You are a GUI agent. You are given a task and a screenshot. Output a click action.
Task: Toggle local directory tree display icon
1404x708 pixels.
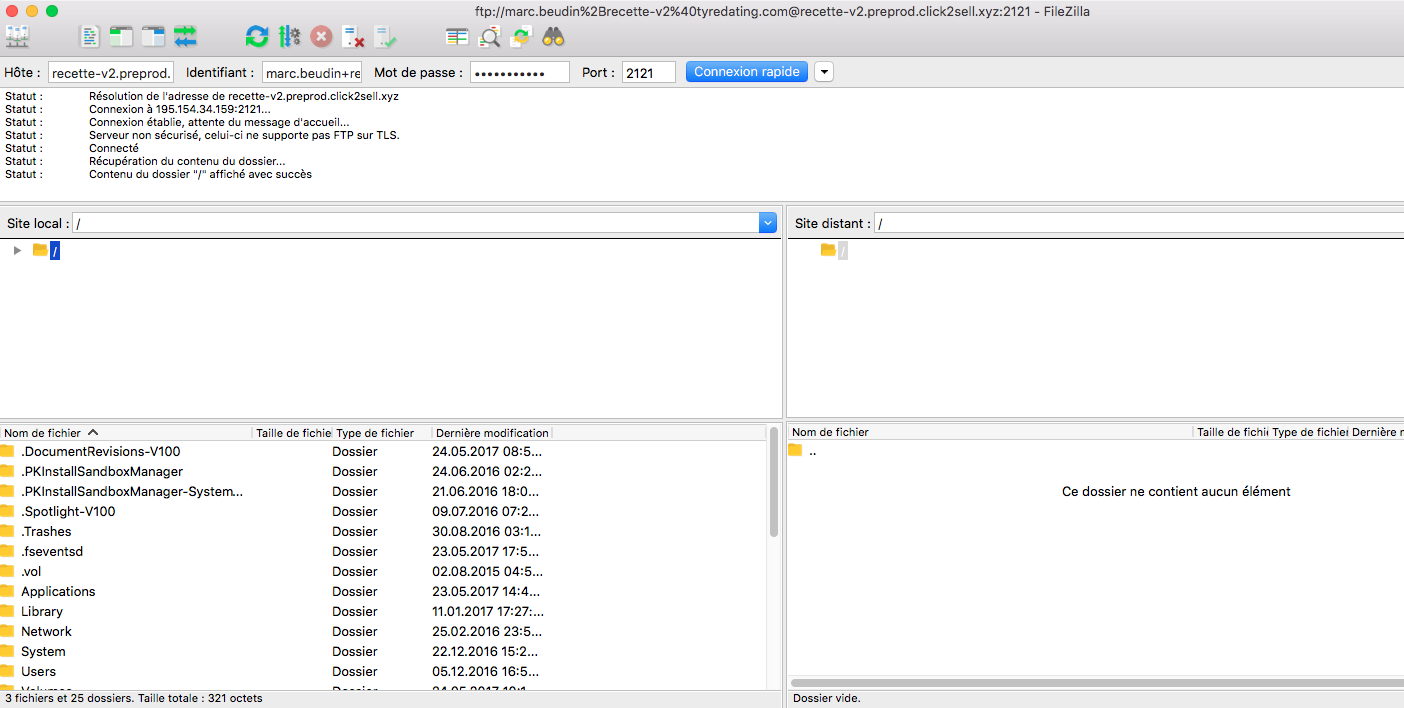pos(122,37)
